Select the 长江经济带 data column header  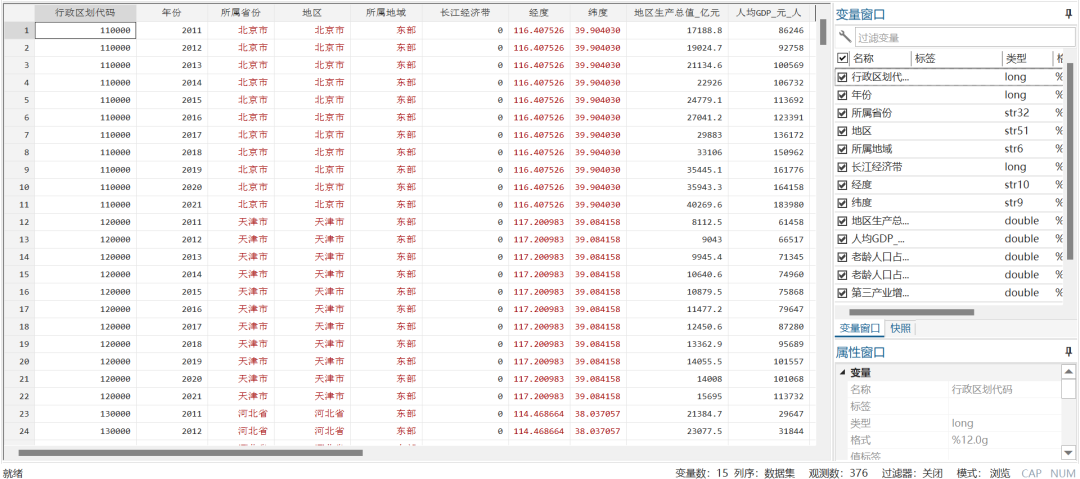(x=465, y=12)
